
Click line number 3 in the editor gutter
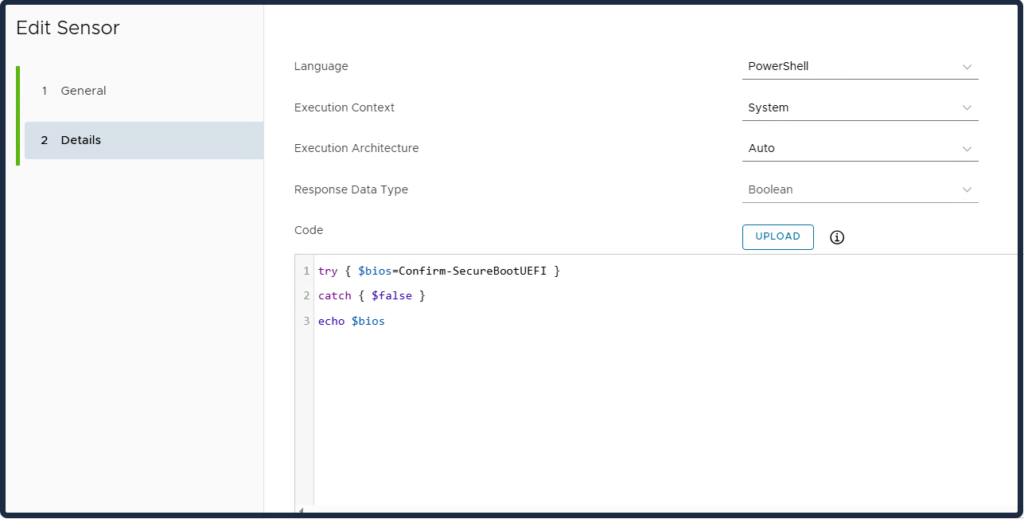click(306, 321)
